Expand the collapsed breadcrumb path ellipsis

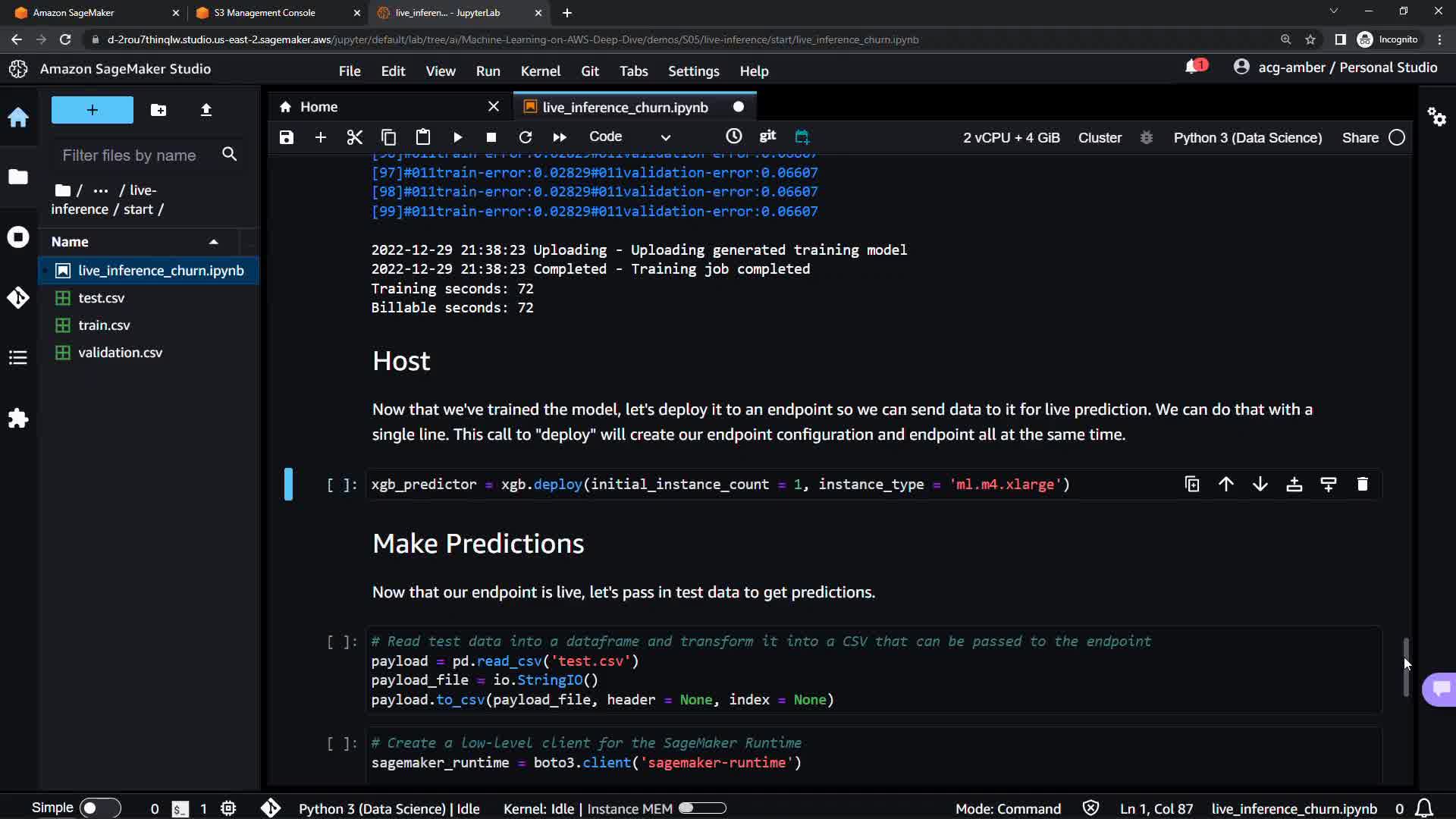click(x=100, y=190)
